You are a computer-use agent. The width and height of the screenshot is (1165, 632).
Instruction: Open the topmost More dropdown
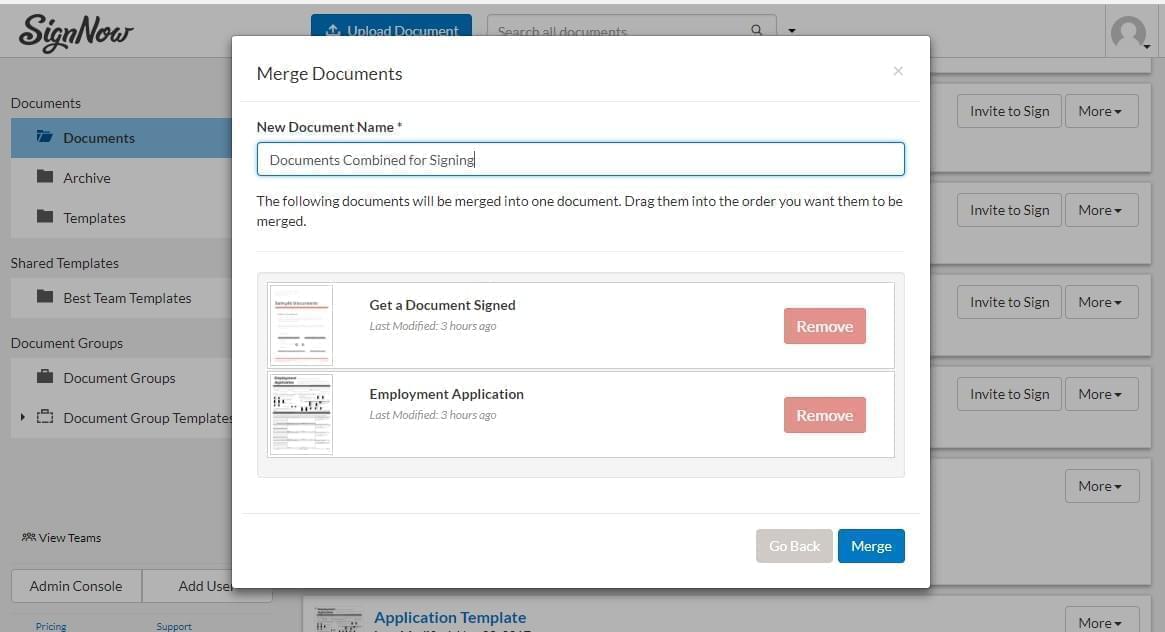(1100, 110)
